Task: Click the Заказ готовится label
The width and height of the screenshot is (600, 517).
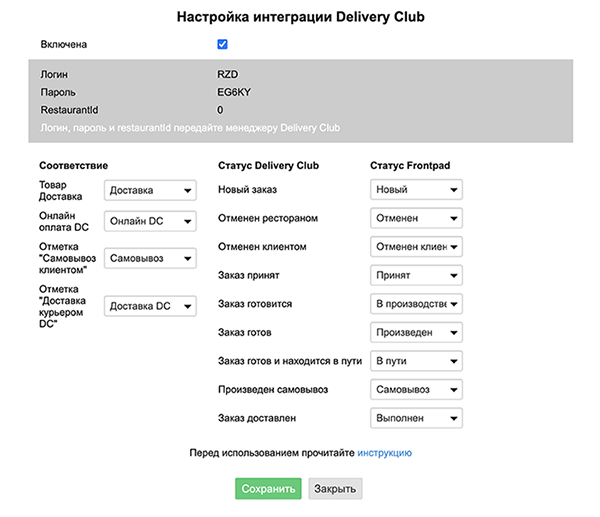Action: tap(255, 304)
